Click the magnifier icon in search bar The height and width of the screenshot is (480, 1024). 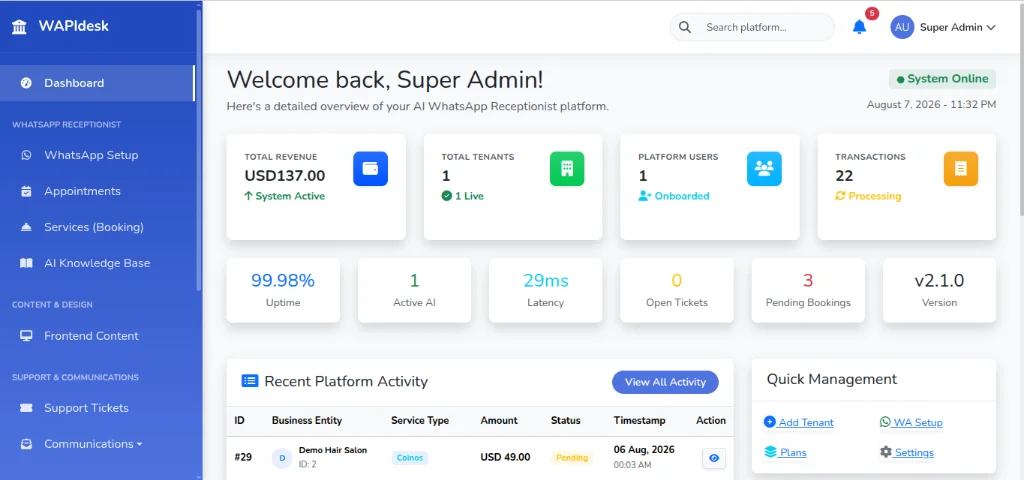tap(684, 27)
